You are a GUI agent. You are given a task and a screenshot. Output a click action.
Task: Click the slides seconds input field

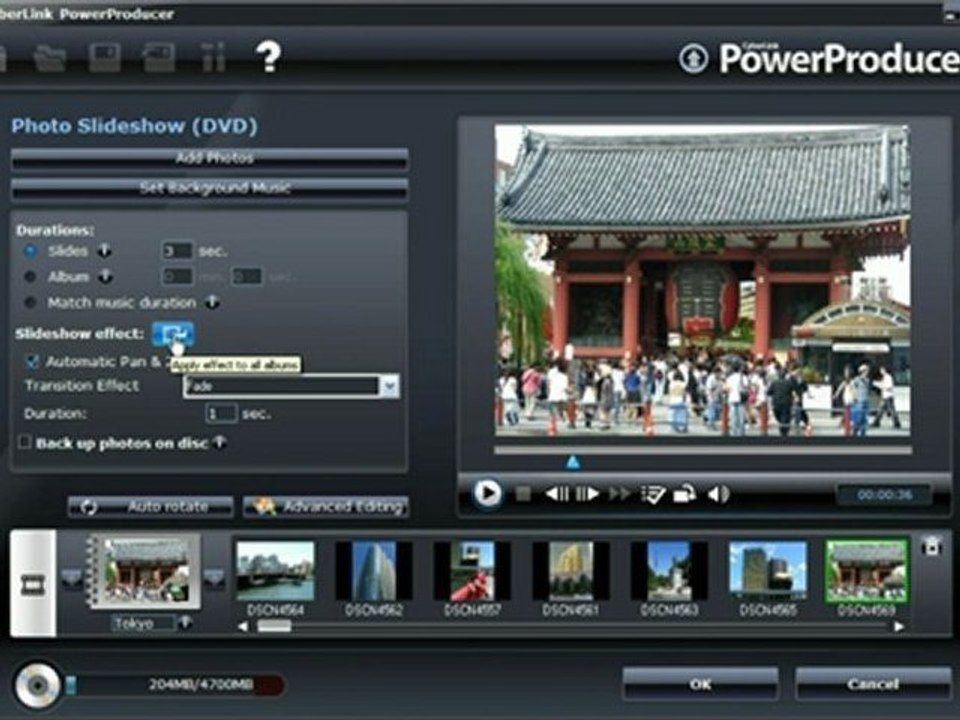[178, 251]
